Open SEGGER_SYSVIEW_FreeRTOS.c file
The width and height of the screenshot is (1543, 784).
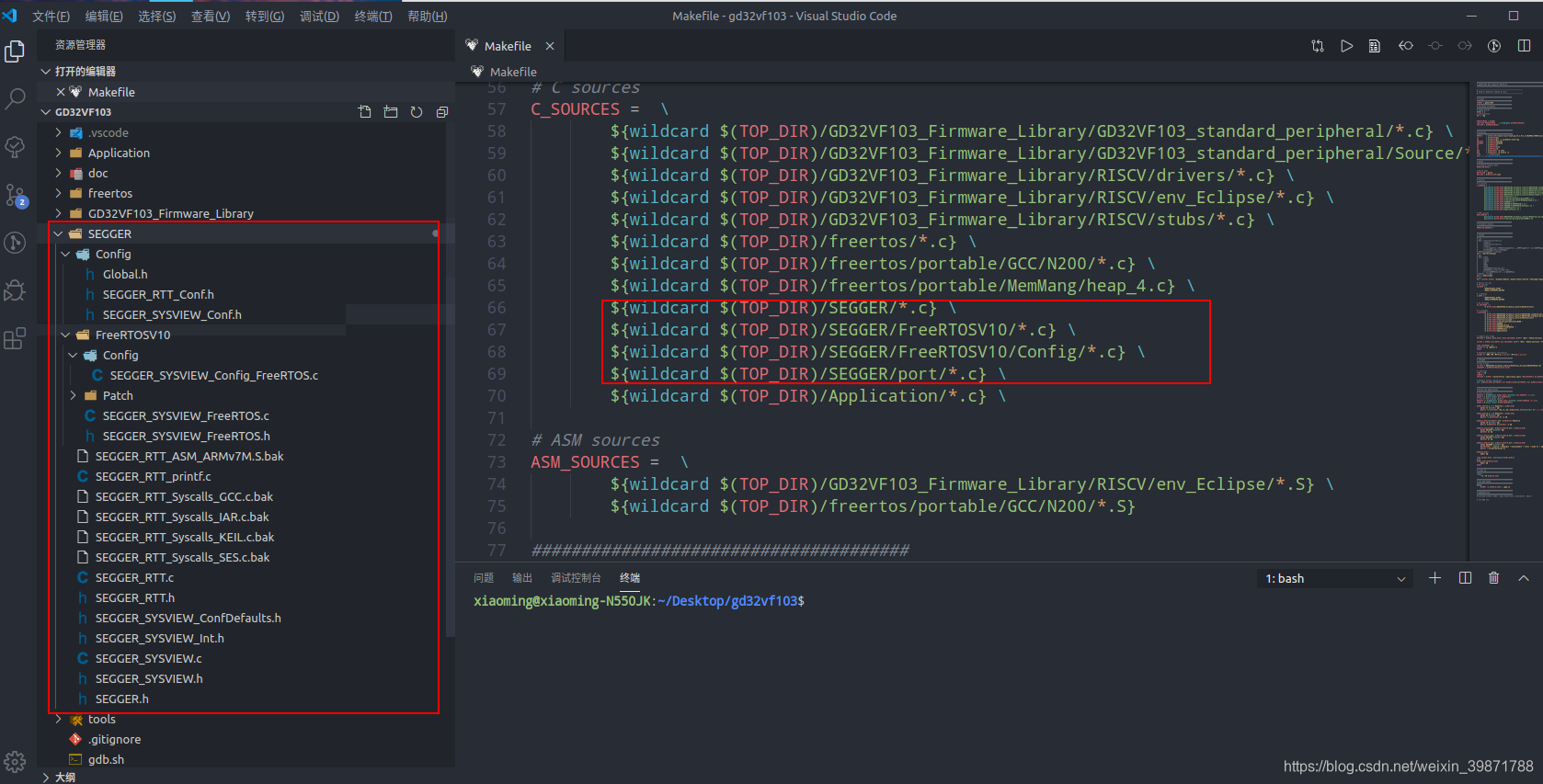coord(186,415)
